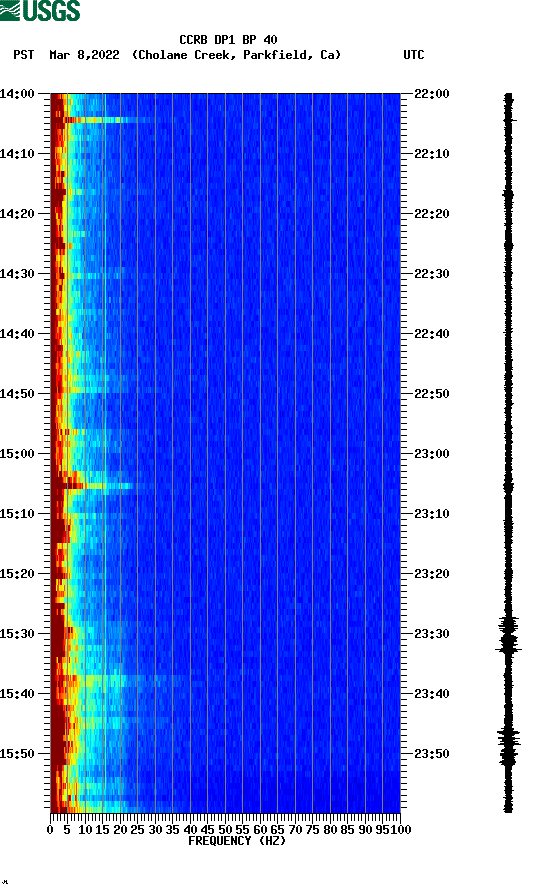Click the '23:50' UTC time label
This screenshot has width=552, height=893.
[x=431, y=753]
